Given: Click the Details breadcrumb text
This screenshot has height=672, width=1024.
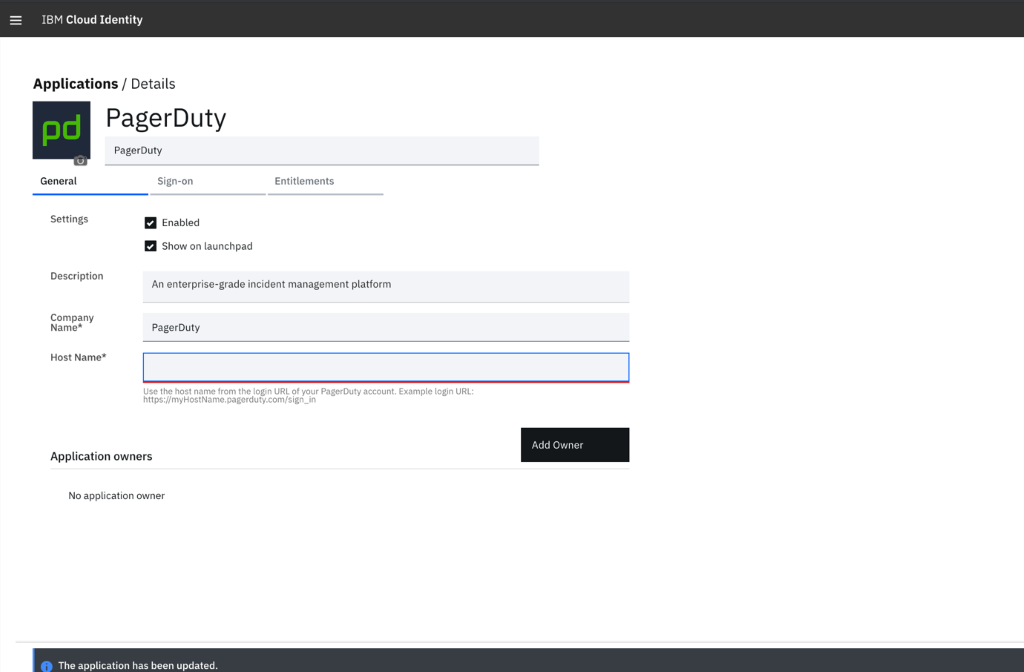Looking at the screenshot, I should coord(153,84).
